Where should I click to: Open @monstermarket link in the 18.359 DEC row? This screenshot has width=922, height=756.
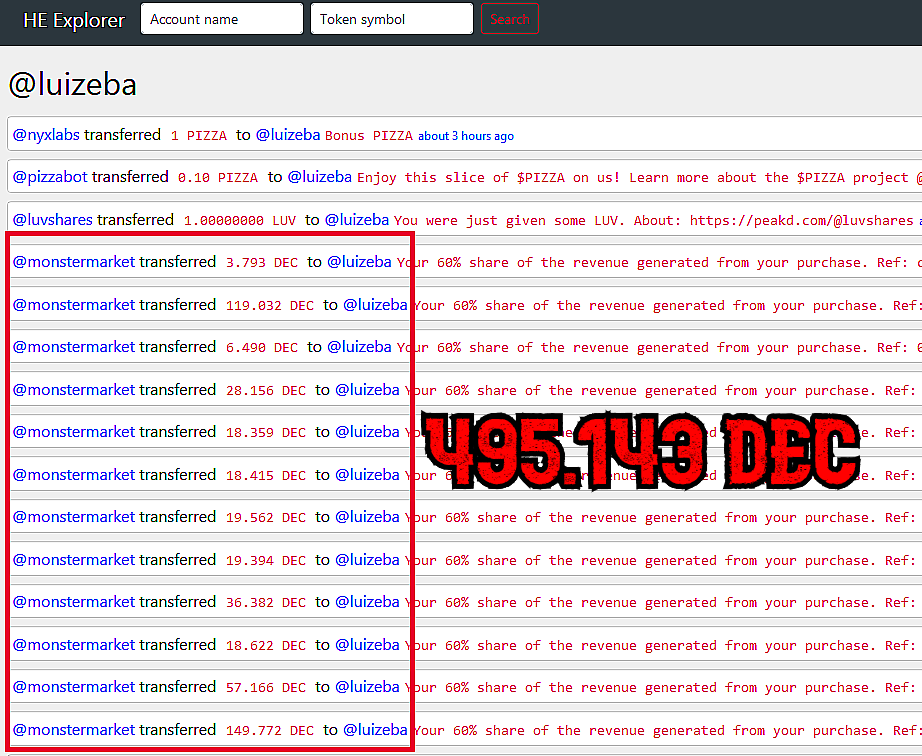(x=74, y=431)
